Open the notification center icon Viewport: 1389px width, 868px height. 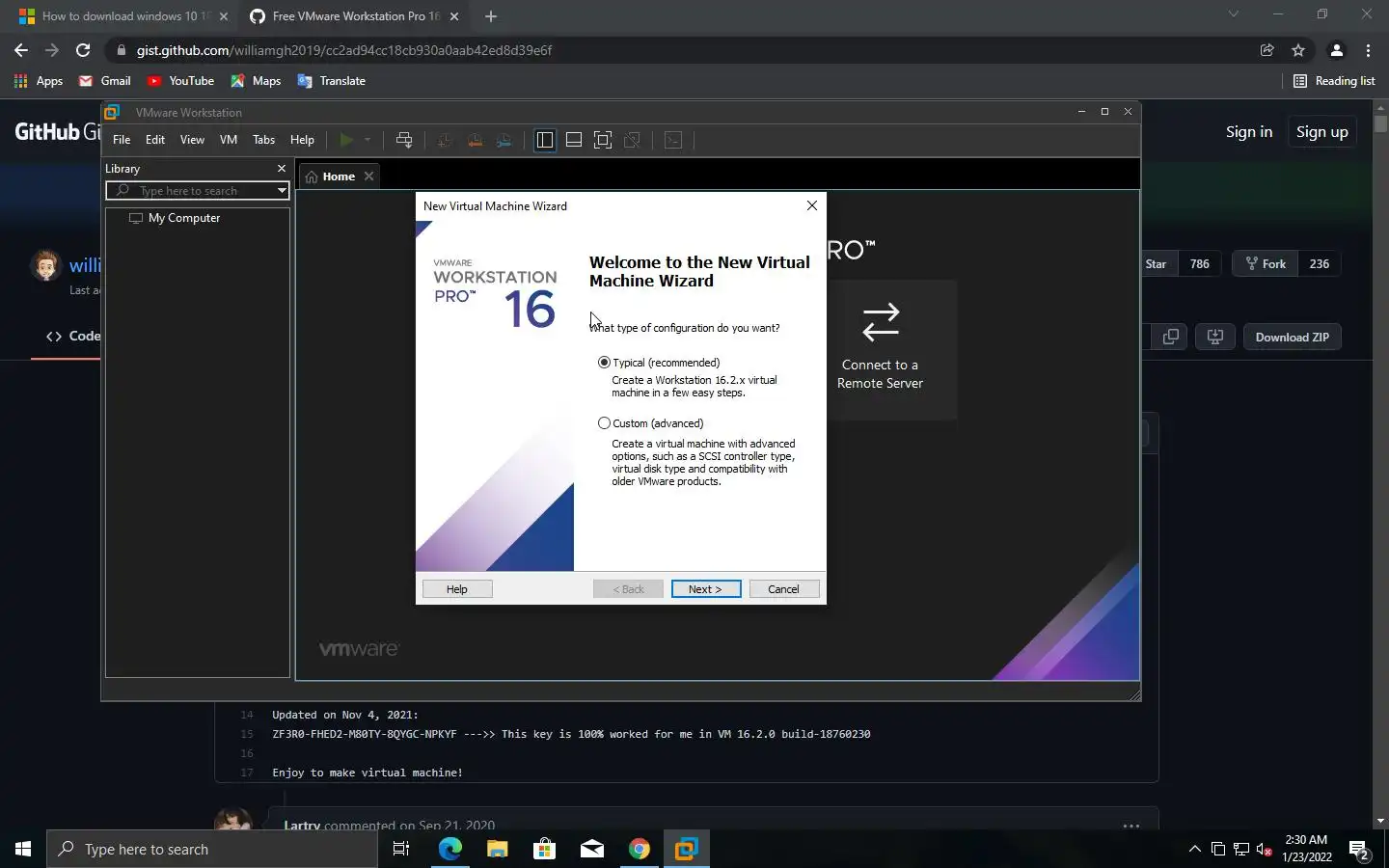(1359, 850)
